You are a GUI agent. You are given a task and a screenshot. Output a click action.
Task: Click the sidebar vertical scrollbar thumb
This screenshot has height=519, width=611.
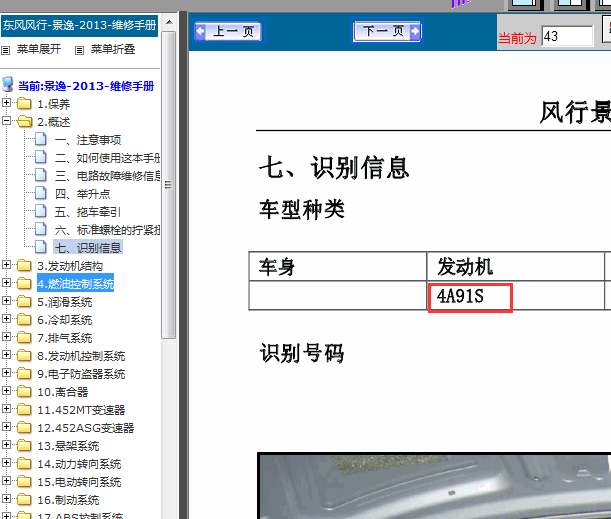click(x=169, y=185)
